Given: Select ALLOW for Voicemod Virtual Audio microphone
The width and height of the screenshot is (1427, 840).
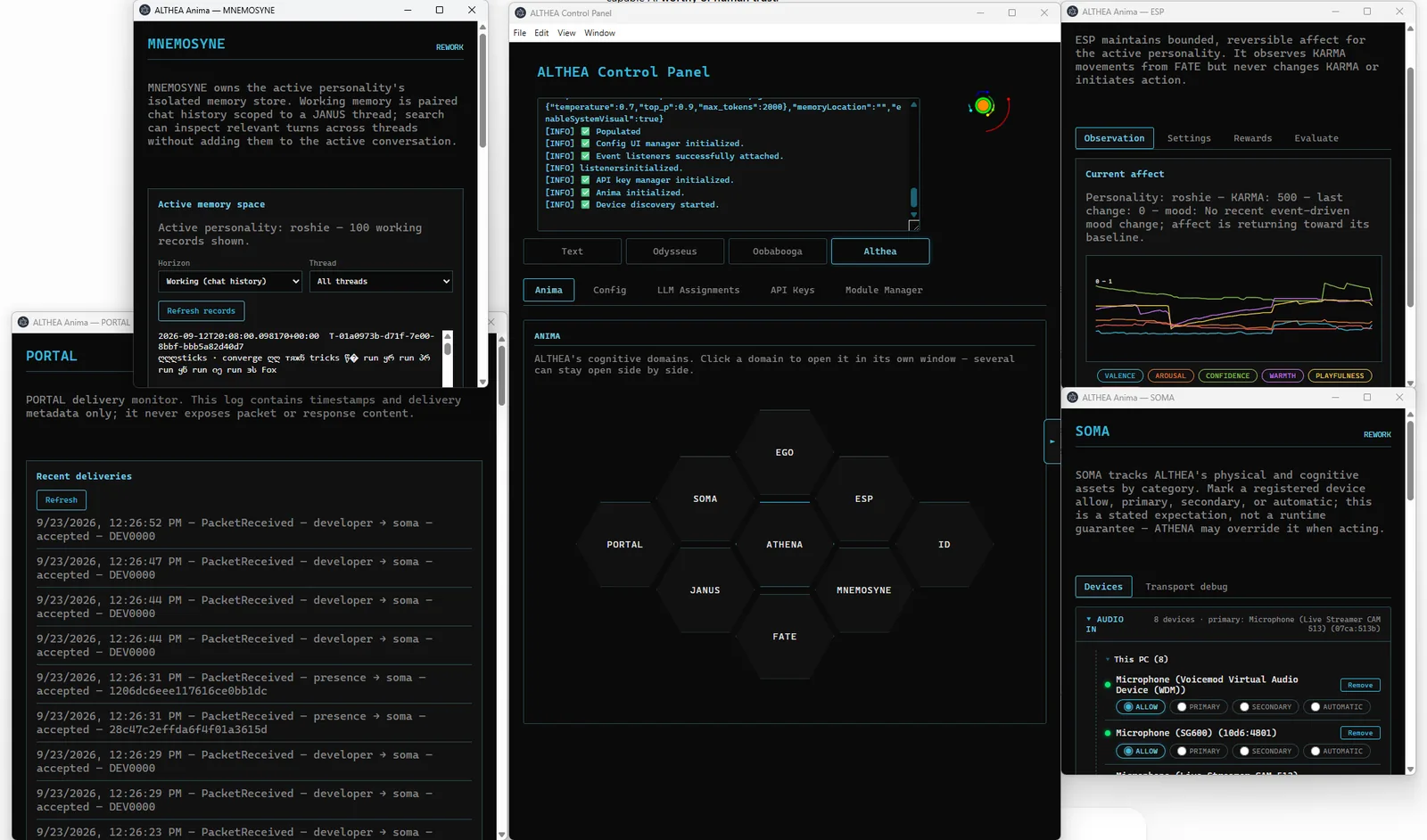Looking at the screenshot, I should (1140, 707).
